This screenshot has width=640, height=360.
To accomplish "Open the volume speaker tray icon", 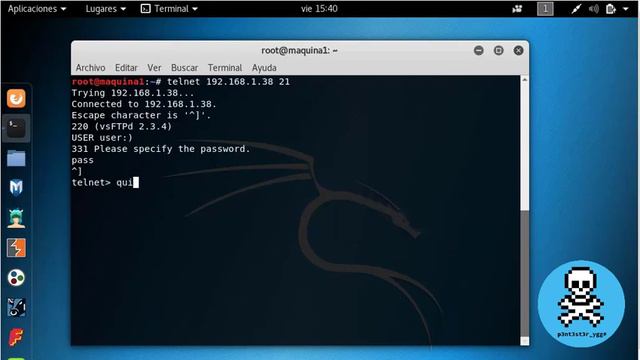I will pos(594,9).
